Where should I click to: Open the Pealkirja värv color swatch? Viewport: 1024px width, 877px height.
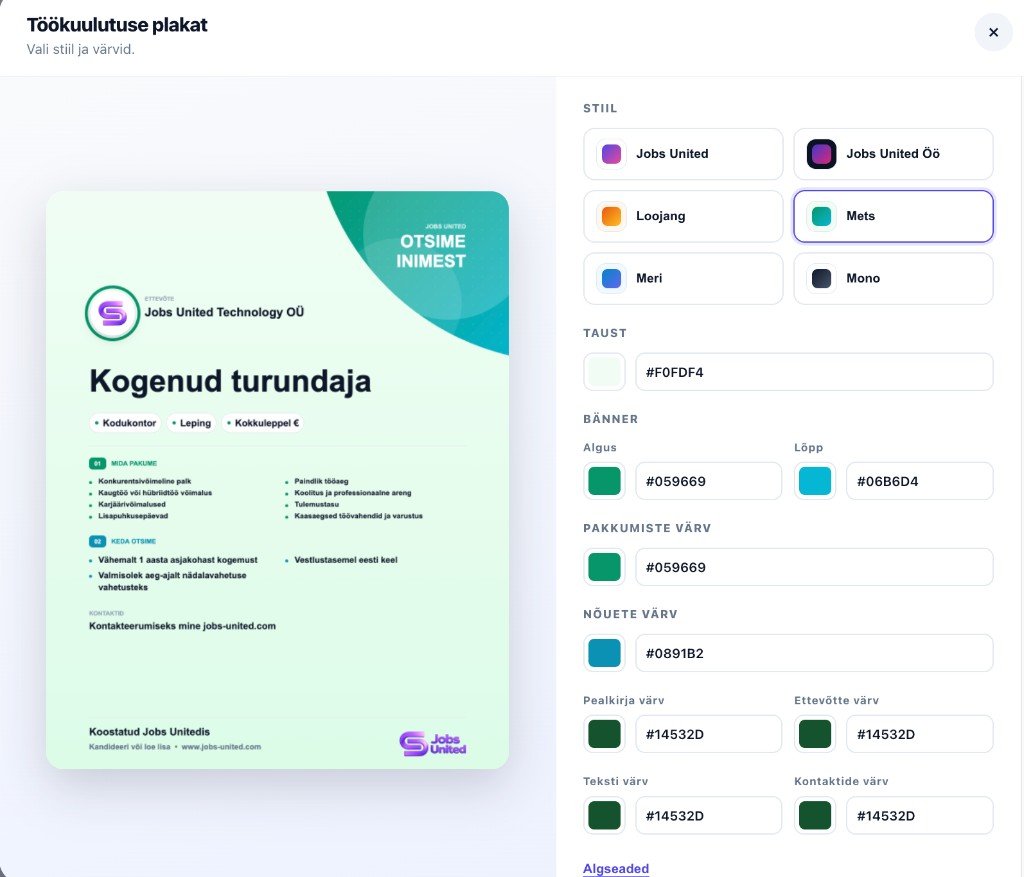point(604,734)
